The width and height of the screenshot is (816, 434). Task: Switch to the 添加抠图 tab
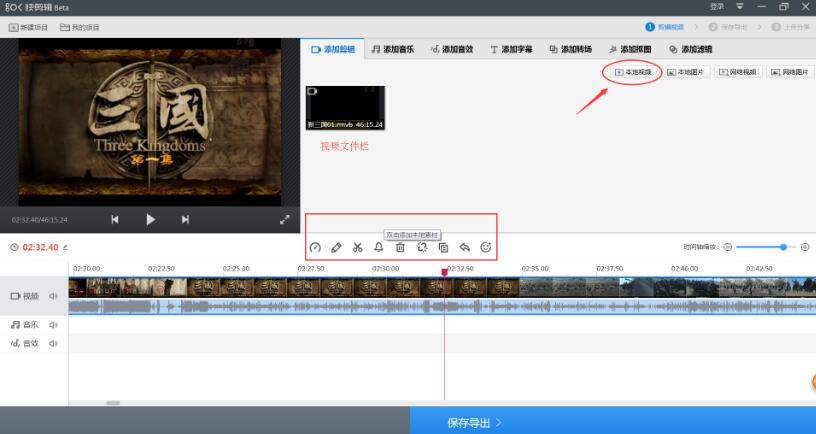[x=630, y=49]
